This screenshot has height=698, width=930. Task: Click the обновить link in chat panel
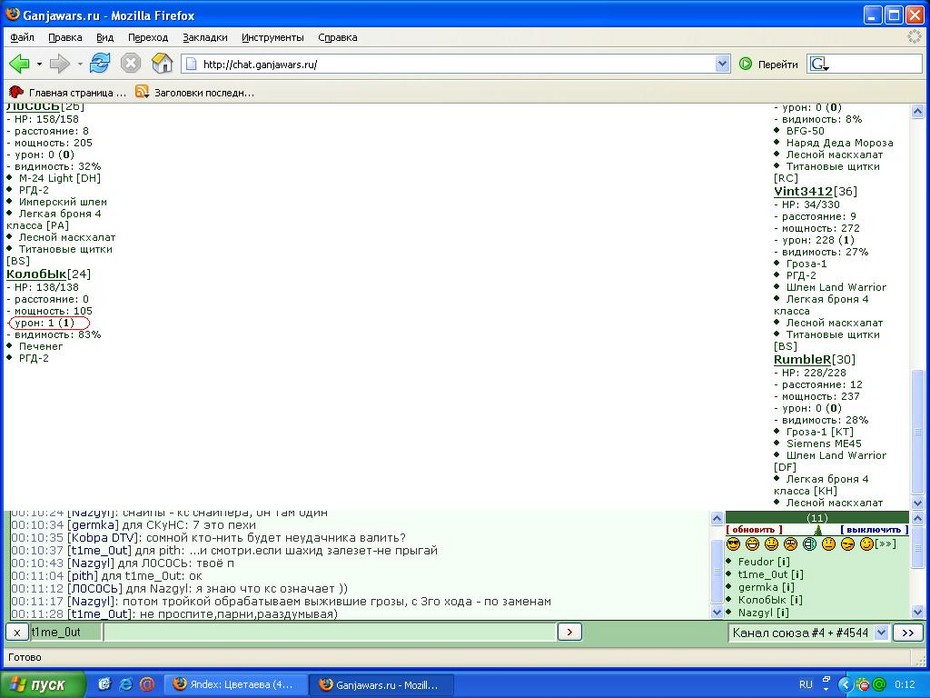[x=754, y=530]
